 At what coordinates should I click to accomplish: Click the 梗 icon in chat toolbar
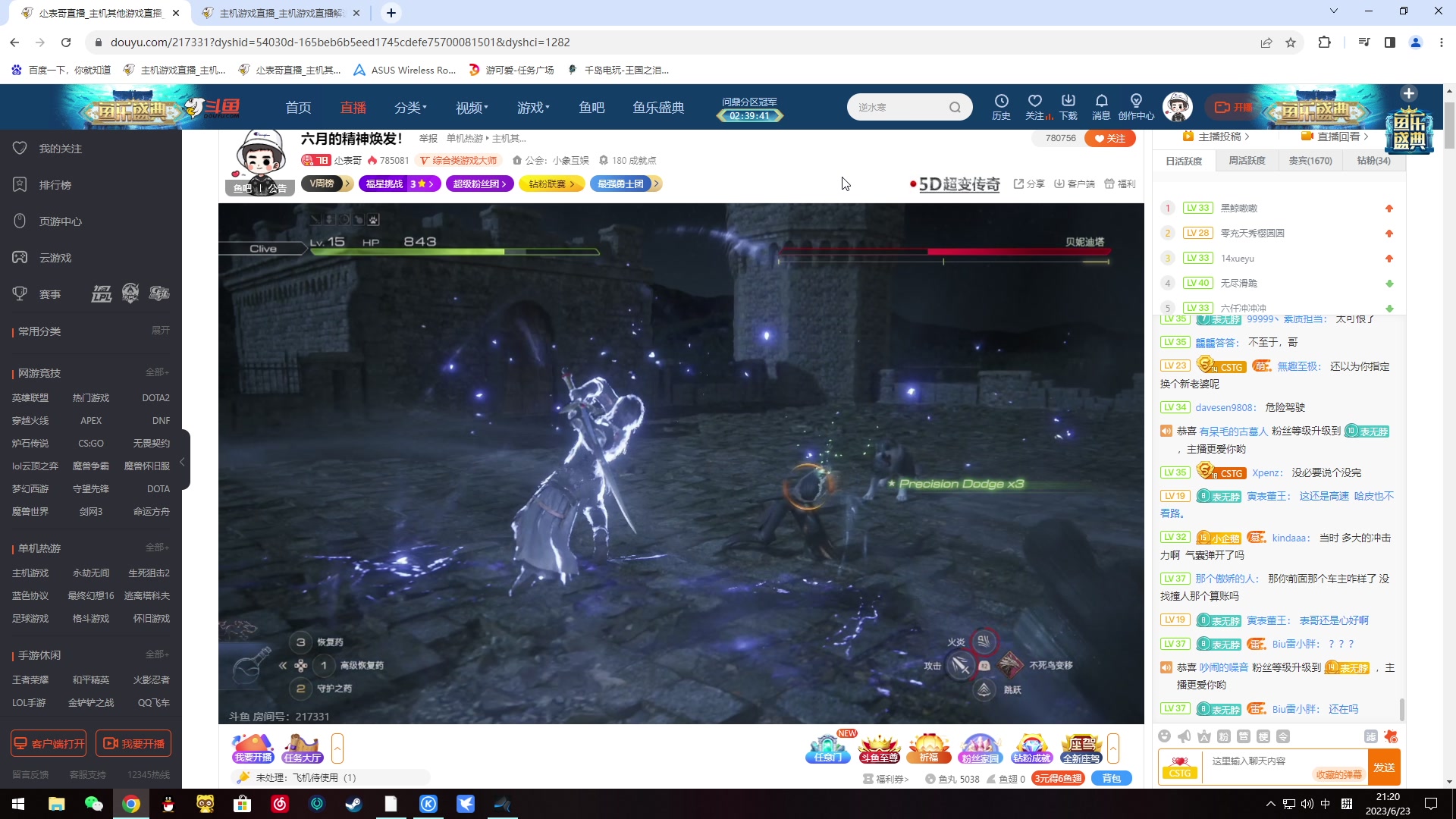coord(1263,736)
